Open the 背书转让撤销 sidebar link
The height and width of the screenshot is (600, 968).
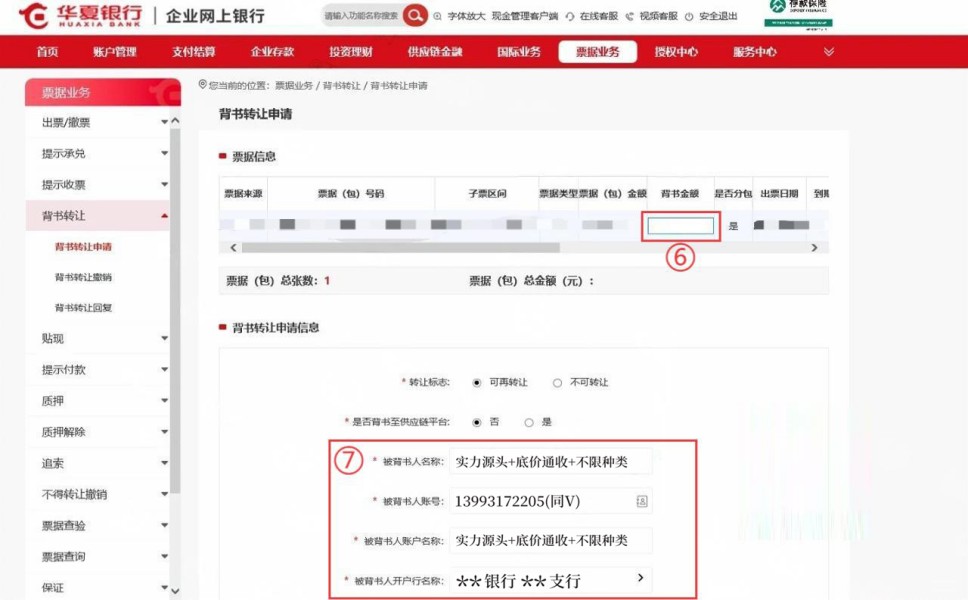(83, 277)
